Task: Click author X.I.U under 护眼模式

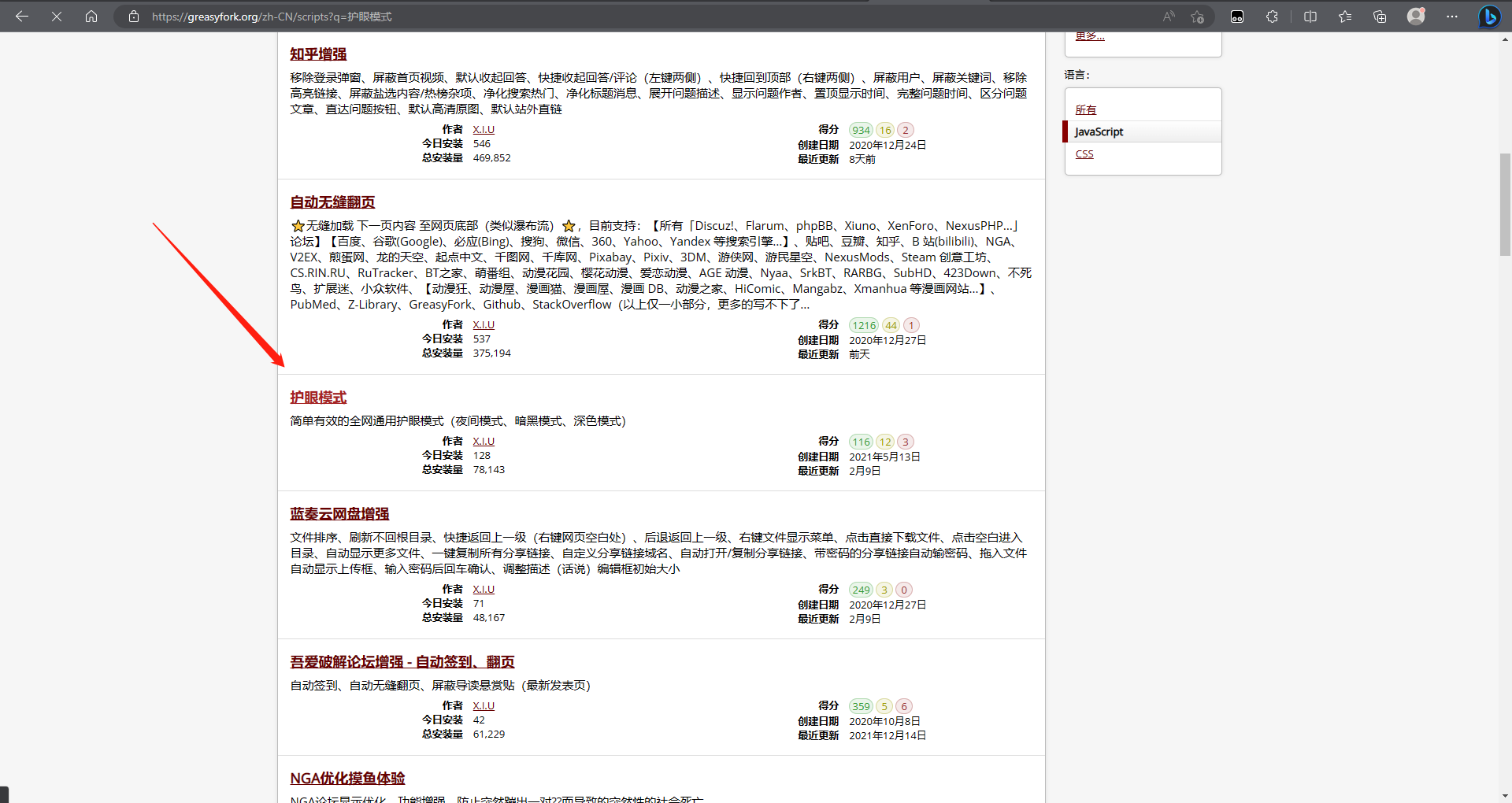Action: (x=484, y=442)
